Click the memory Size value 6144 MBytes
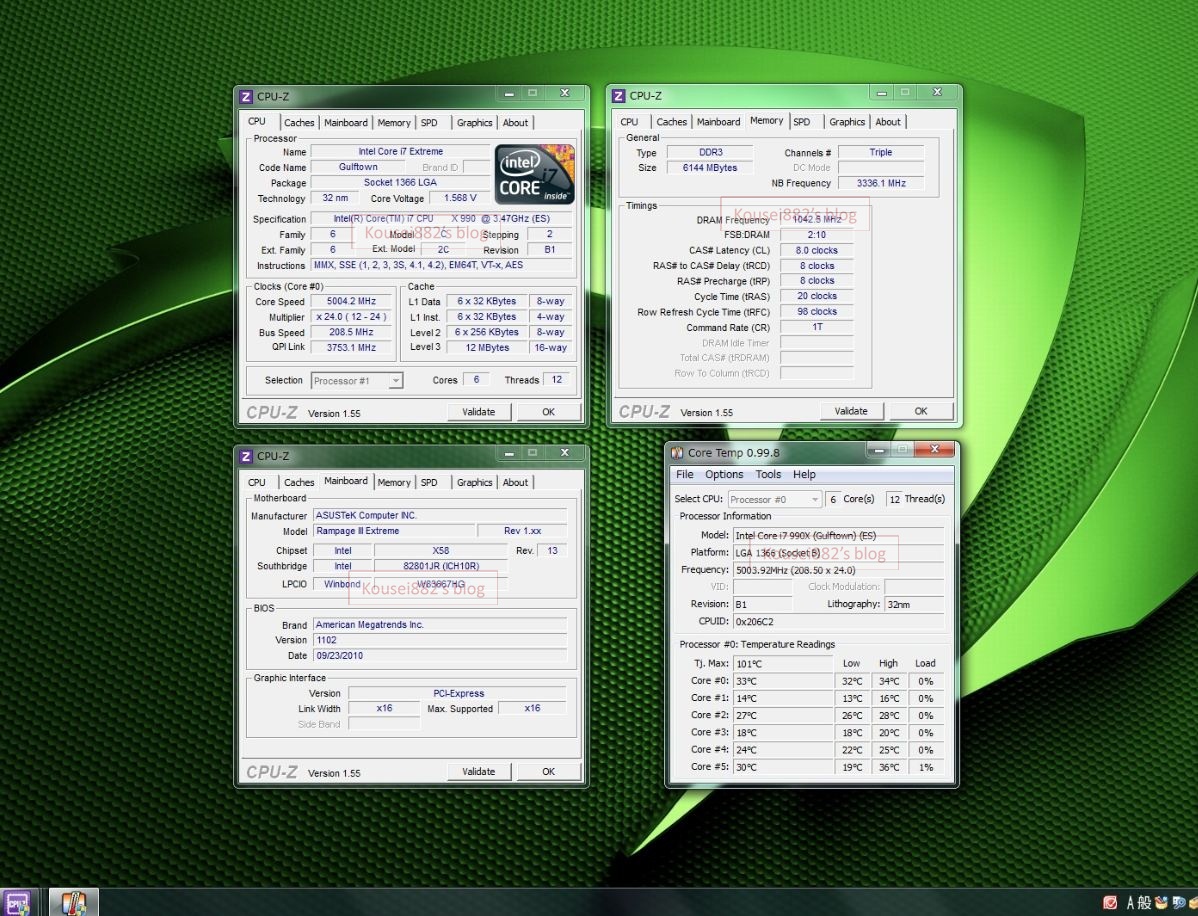Image resolution: width=1198 pixels, height=916 pixels. point(710,167)
